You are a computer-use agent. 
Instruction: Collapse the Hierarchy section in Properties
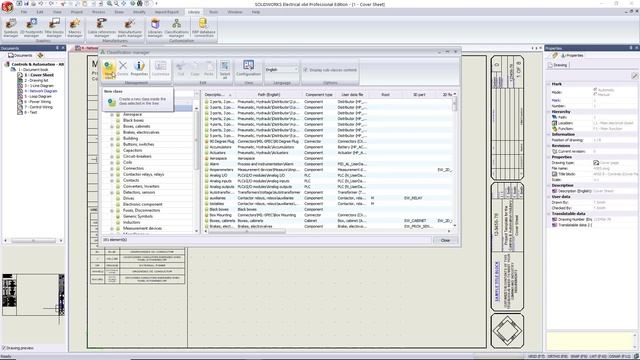coord(549,112)
